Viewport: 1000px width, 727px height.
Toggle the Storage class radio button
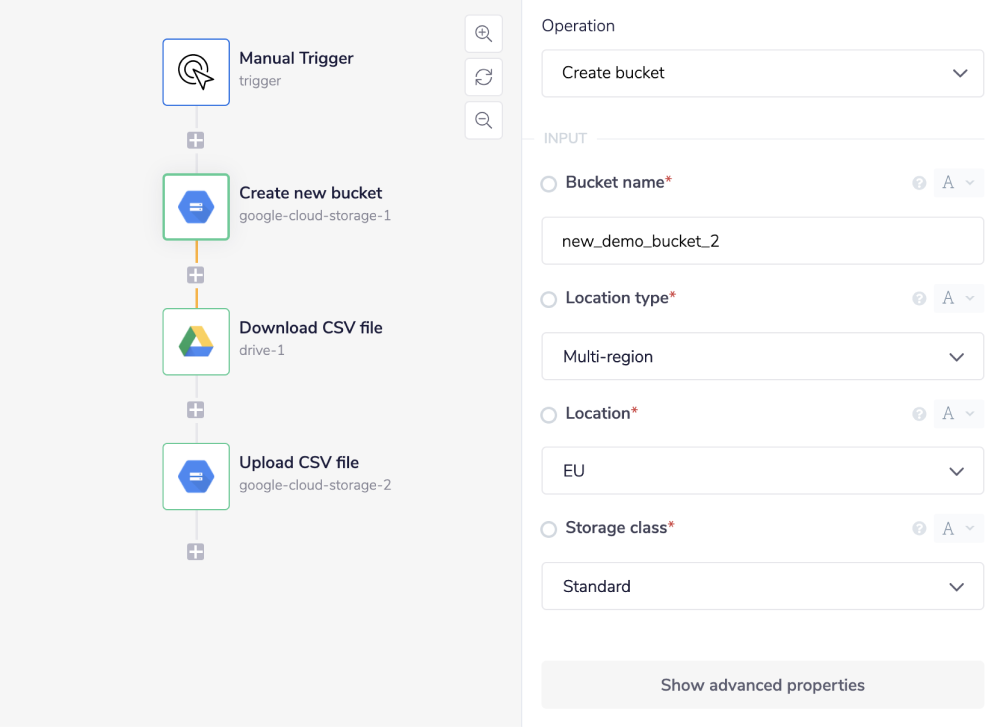[549, 529]
